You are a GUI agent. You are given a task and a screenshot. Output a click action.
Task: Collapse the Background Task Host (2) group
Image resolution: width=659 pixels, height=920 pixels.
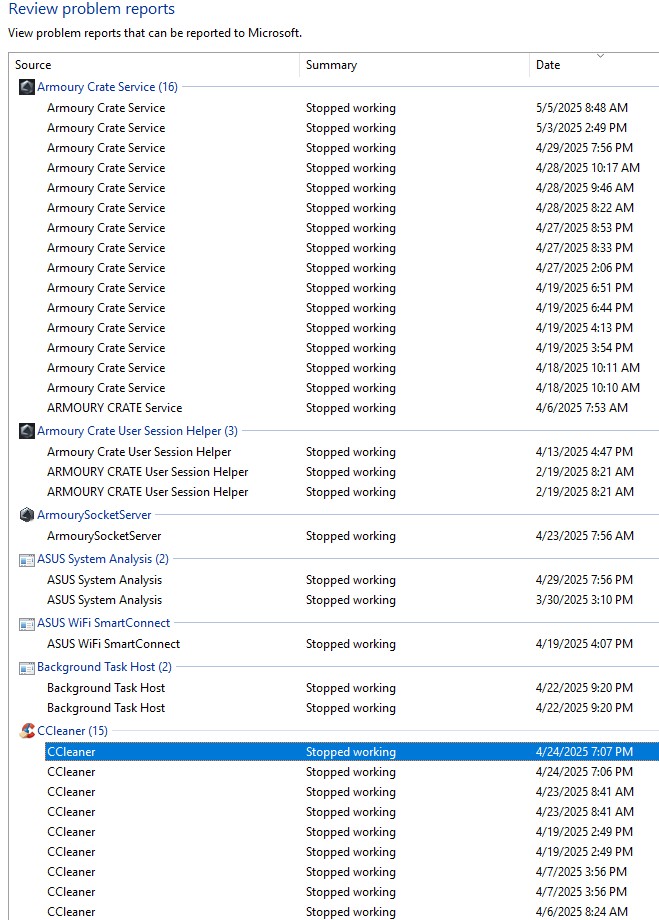[x=104, y=667]
